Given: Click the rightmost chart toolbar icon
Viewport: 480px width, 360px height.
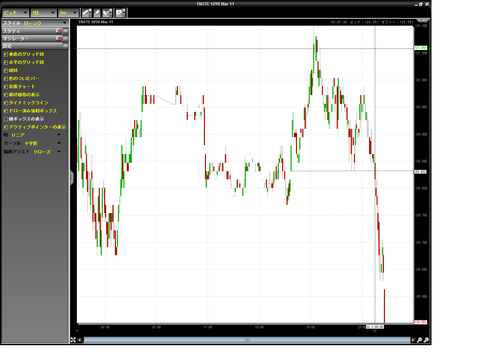Looking at the screenshot, I should click(120, 13).
